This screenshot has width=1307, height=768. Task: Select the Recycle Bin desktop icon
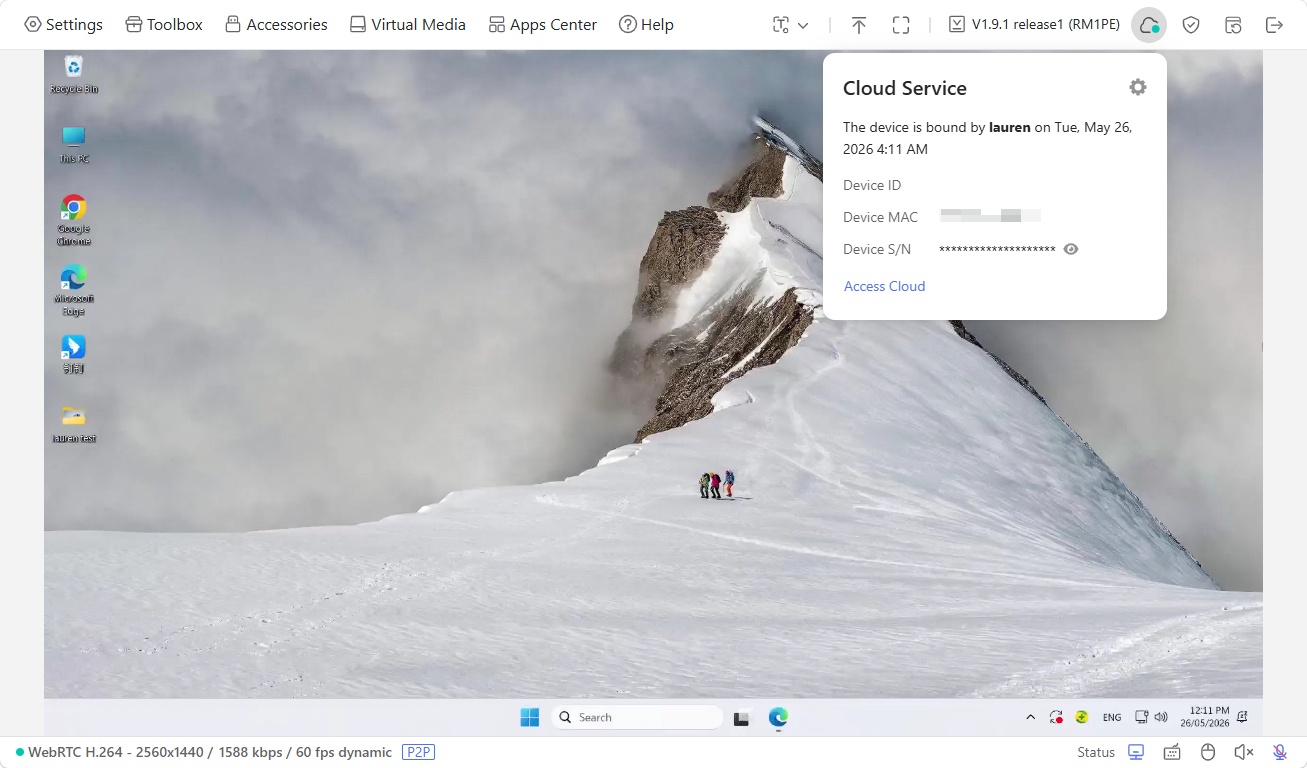[73, 76]
